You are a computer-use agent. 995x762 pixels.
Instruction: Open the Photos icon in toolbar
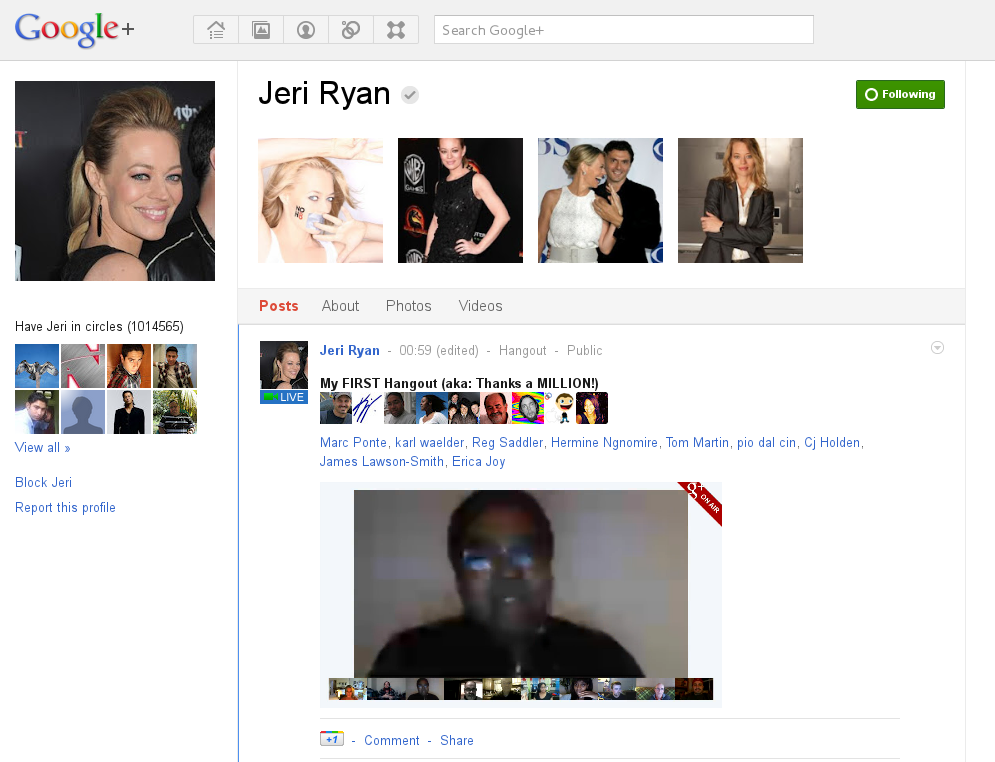click(261, 30)
